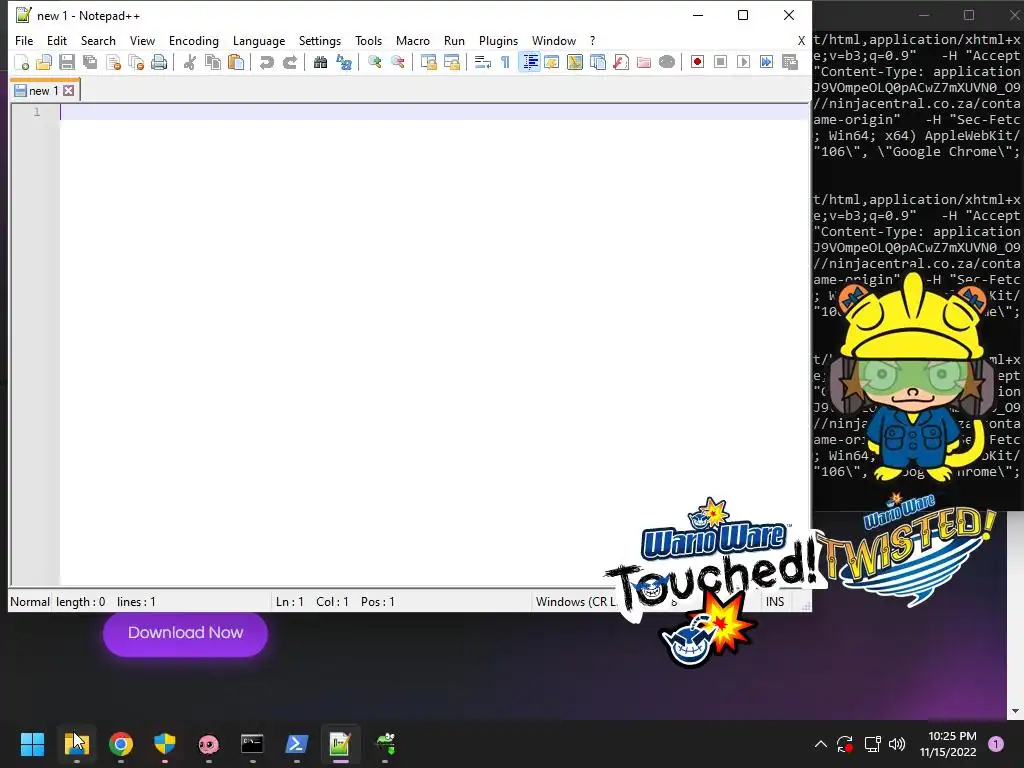1024x768 pixels.
Task: Toggle INS mode in the status bar
Action: pyautogui.click(x=775, y=601)
